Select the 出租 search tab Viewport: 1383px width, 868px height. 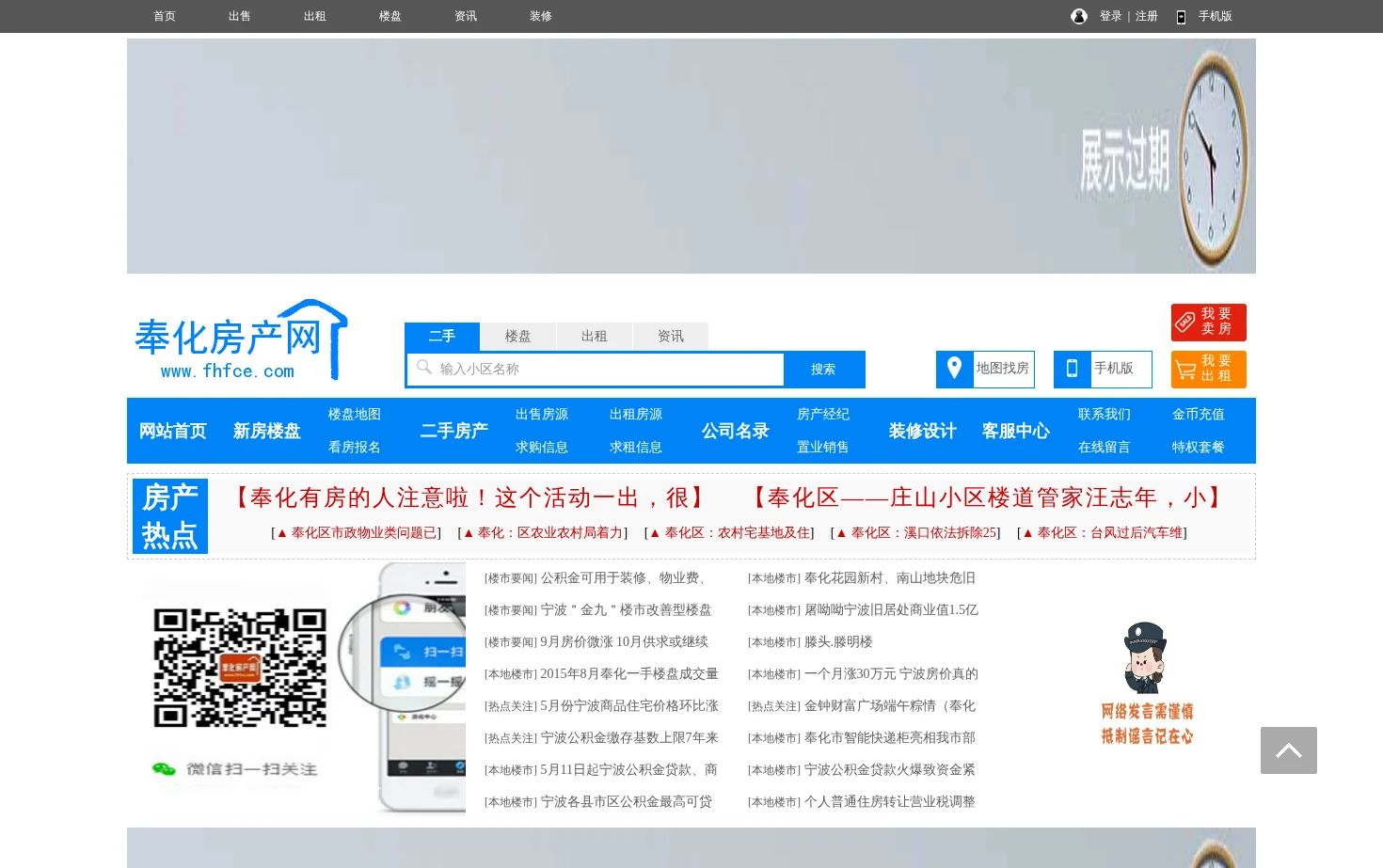[x=595, y=337]
